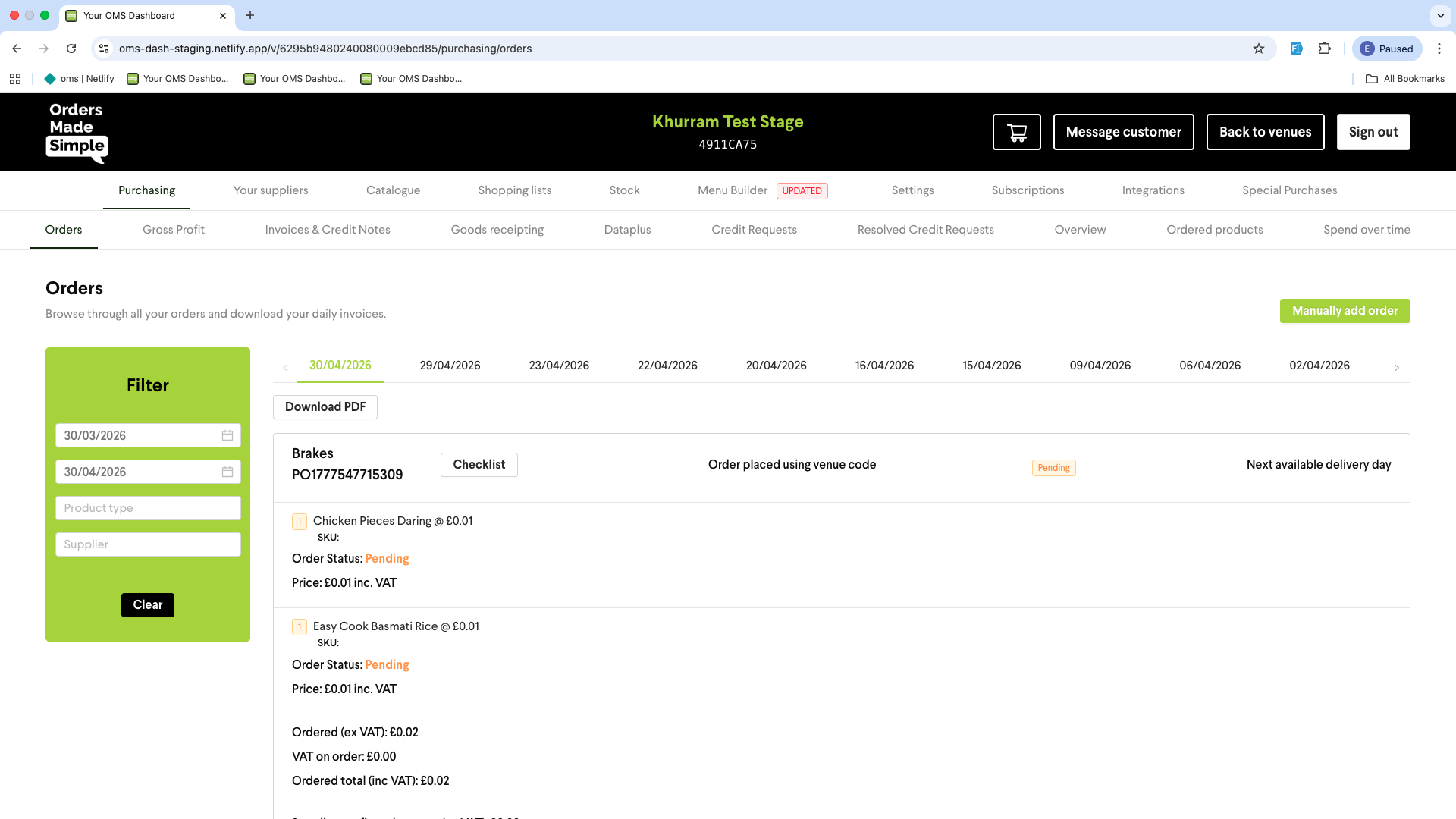Expand the tab search dropdown arrow
The height and width of the screenshot is (819, 1456).
(x=1440, y=15)
